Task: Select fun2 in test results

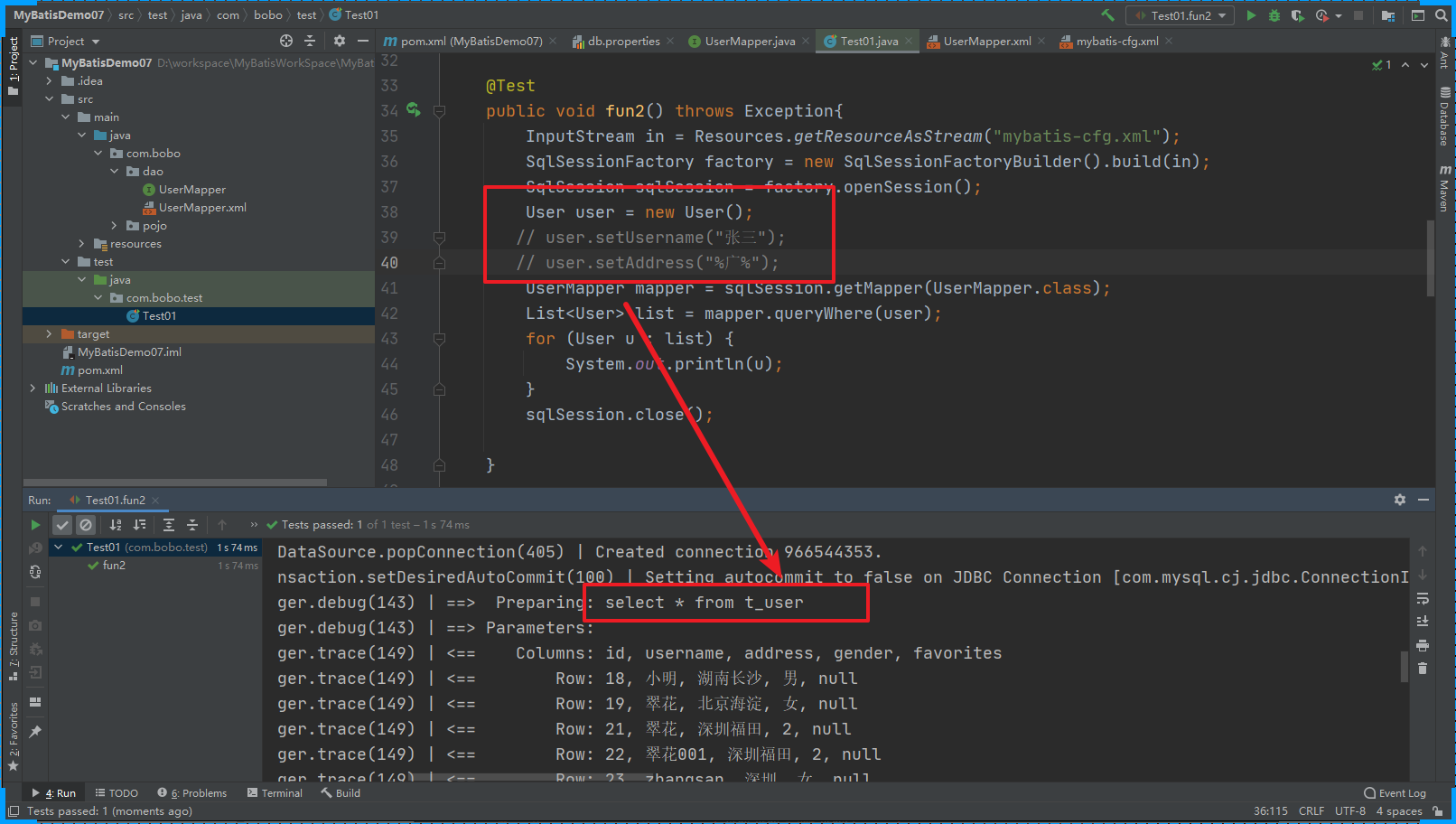Action: (x=114, y=565)
